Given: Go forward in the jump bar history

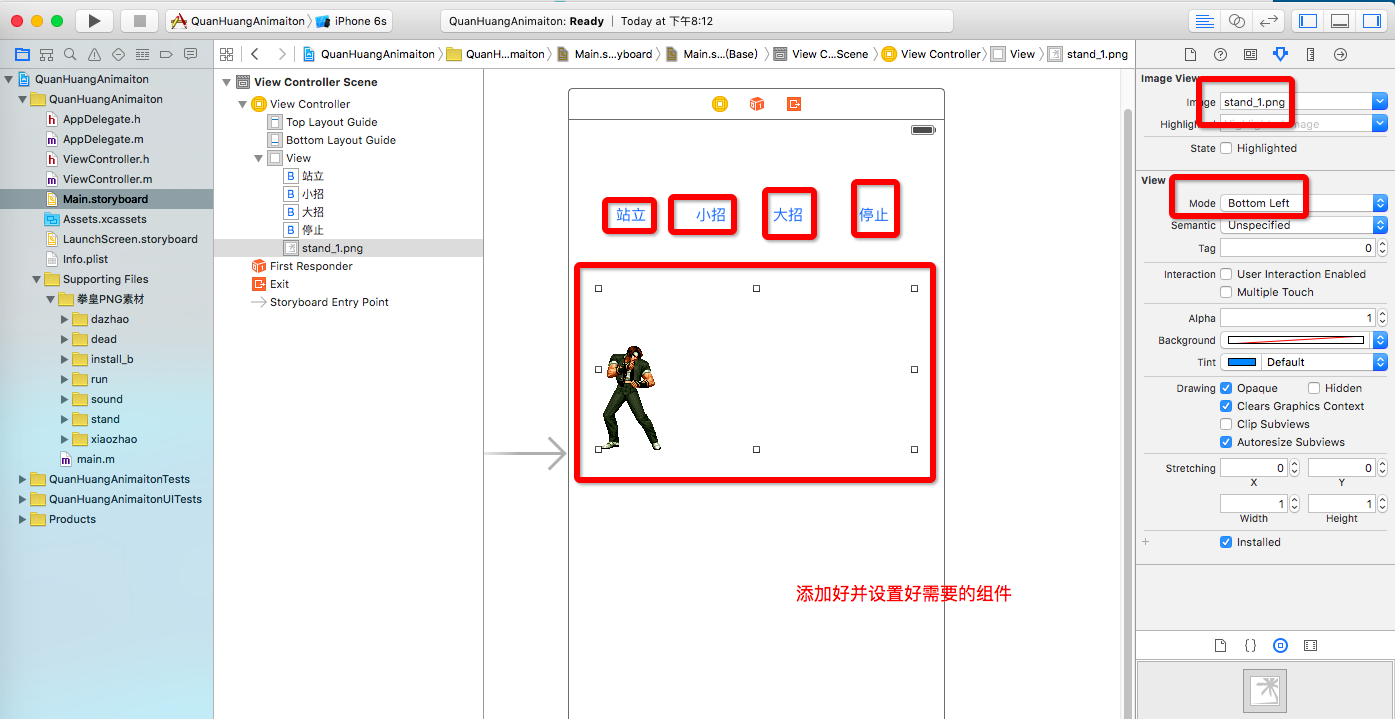Looking at the screenshot, I should [282, 54].
